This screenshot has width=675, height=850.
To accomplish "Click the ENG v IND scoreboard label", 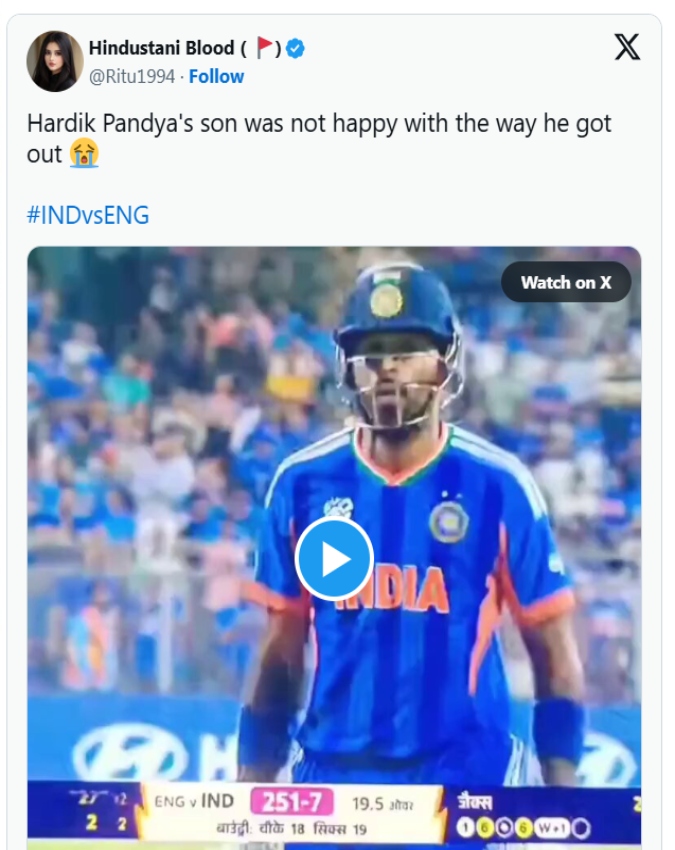I will tap(194, 801).
